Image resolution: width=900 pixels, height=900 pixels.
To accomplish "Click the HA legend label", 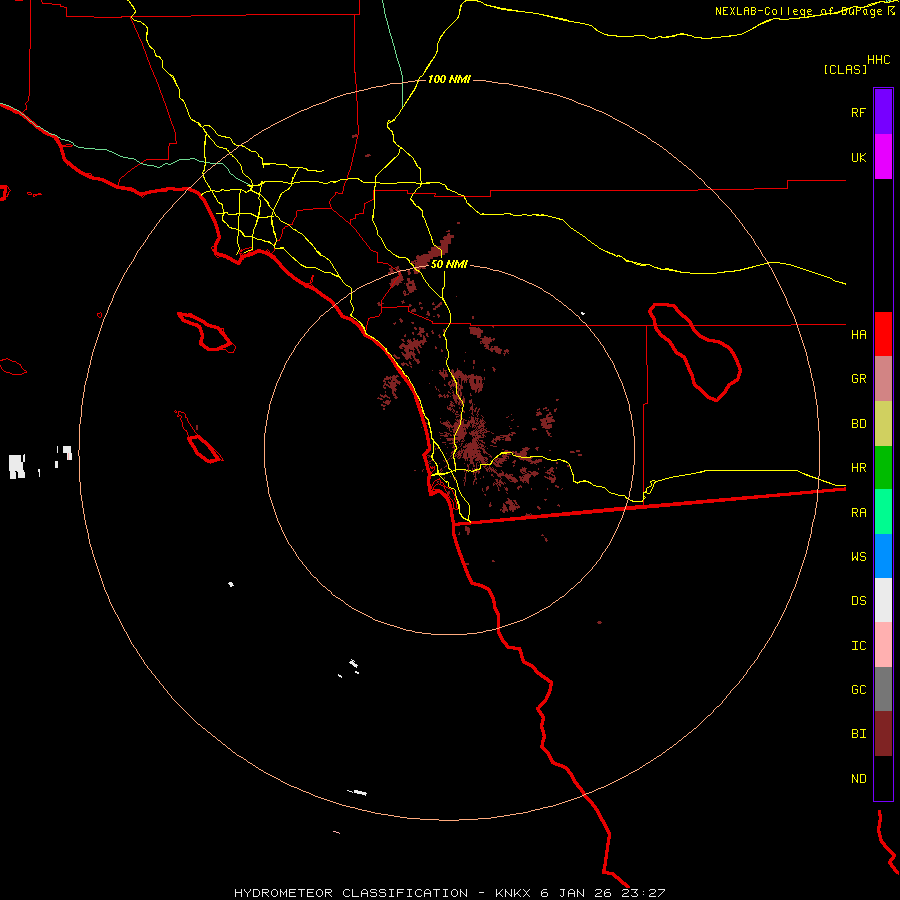I will pos(858,335).
